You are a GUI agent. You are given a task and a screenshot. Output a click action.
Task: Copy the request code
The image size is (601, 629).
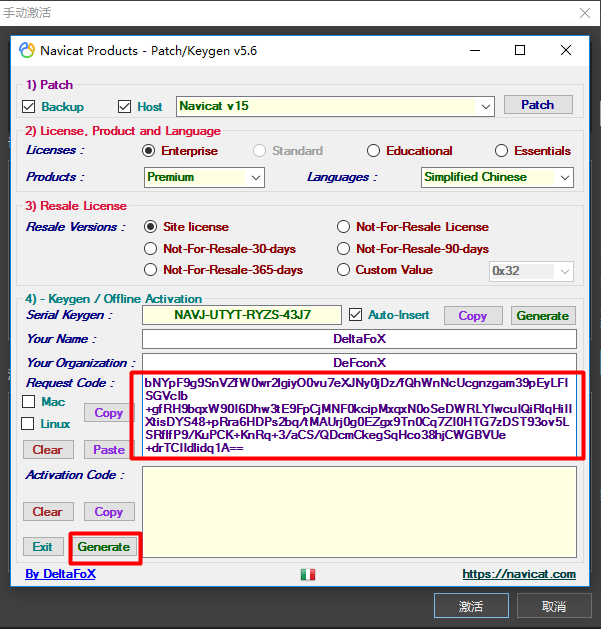[108, 413]
